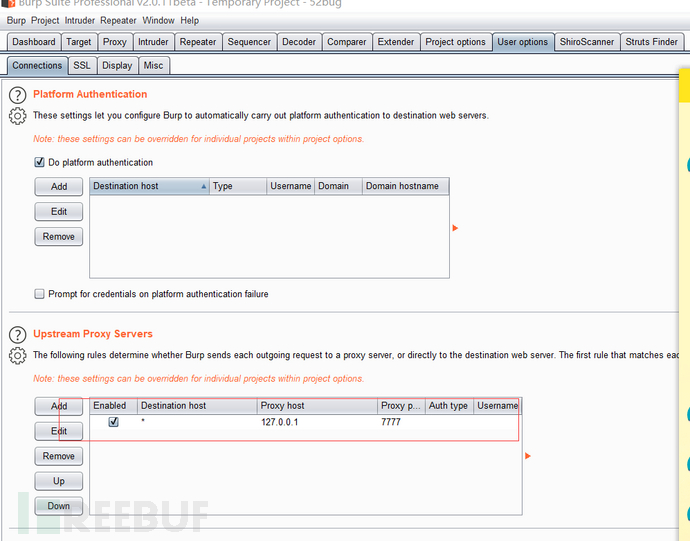Viewport: 690px width, 541px height.
Task: Click the Enabled column header
Action: click(x=114, y=406)
